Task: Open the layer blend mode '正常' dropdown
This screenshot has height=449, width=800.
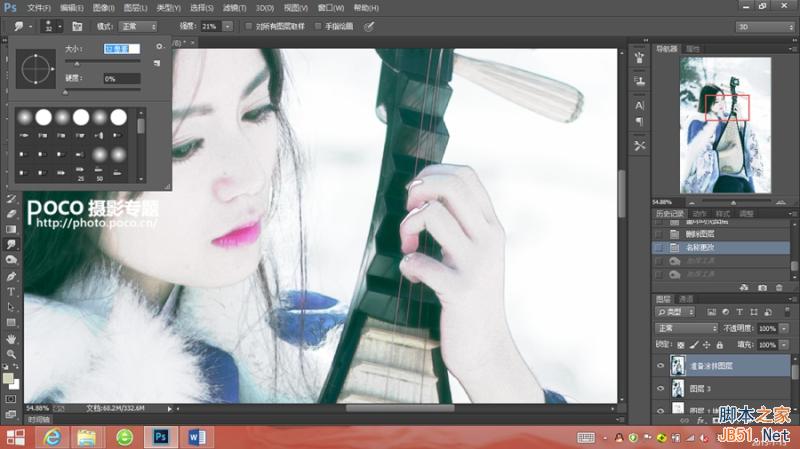Action: [686, 328]
